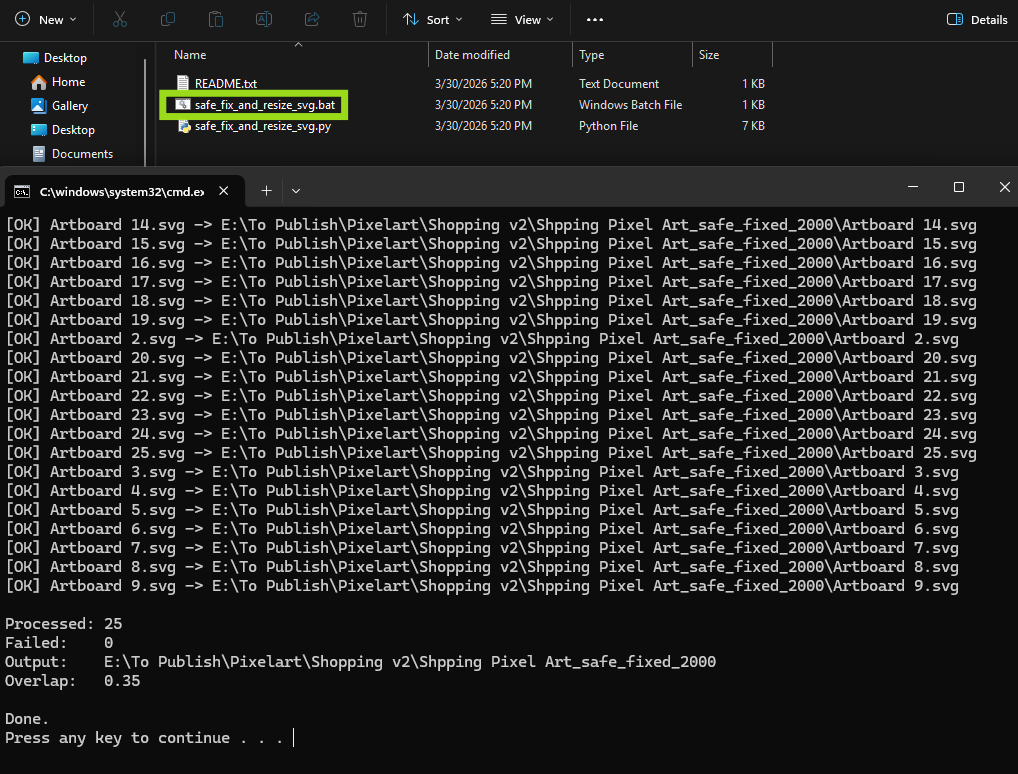Toggle the Details pane button
Screen dimensions: 1018x774
click(x=977, y=19)
